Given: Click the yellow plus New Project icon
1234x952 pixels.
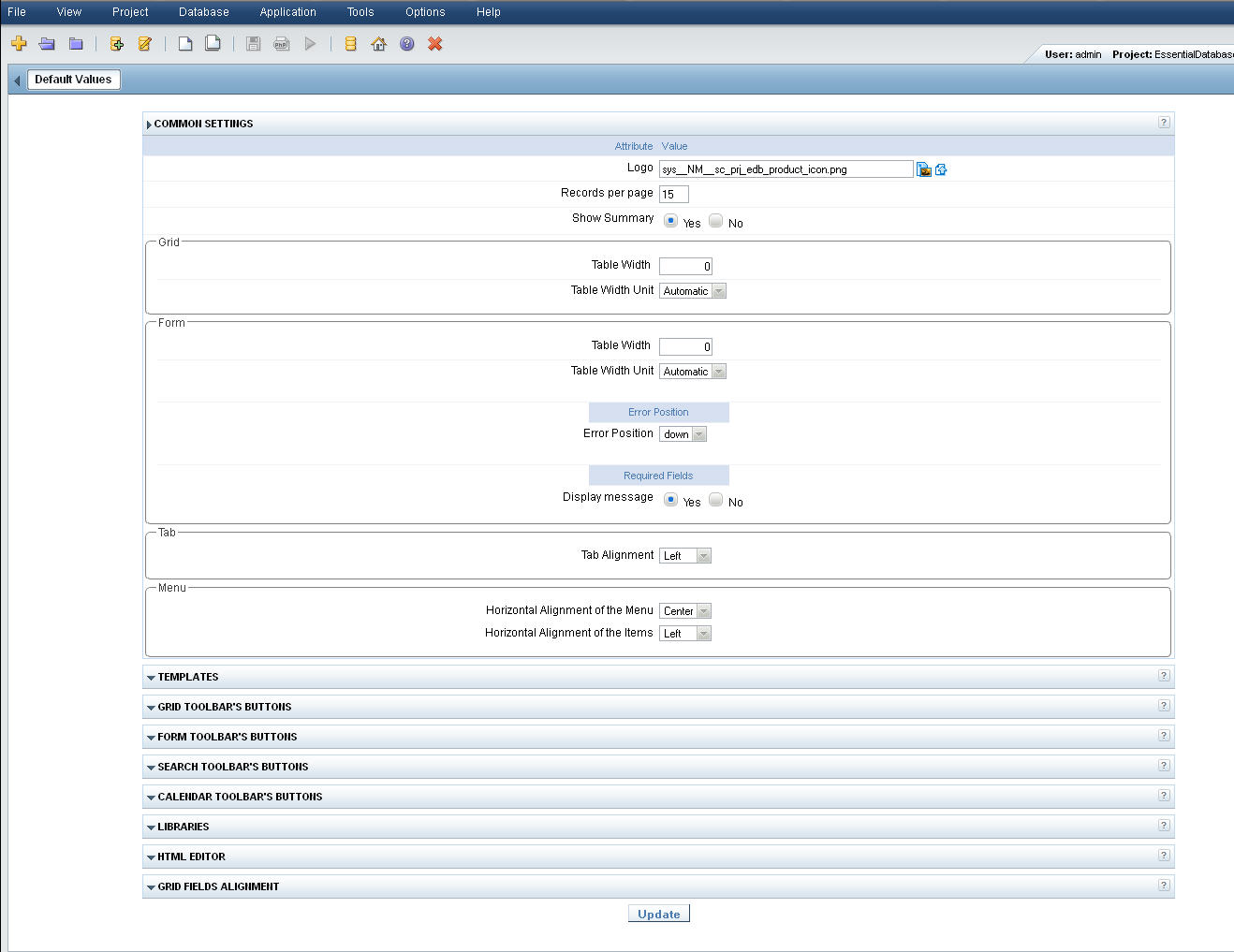Looking at the screenshot, I should pyautogui.click(x=19, y=44).
